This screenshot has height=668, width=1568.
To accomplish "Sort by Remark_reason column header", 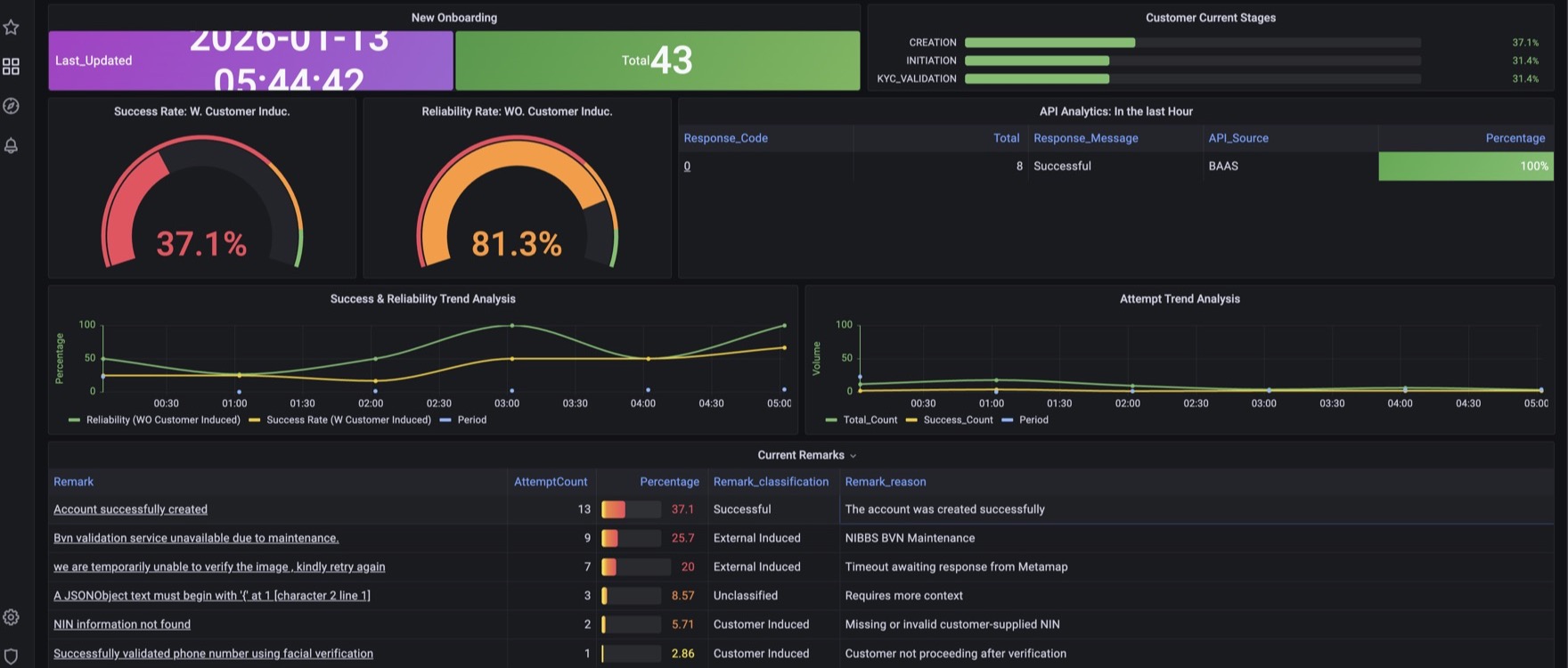I will [x=886, y=482].
